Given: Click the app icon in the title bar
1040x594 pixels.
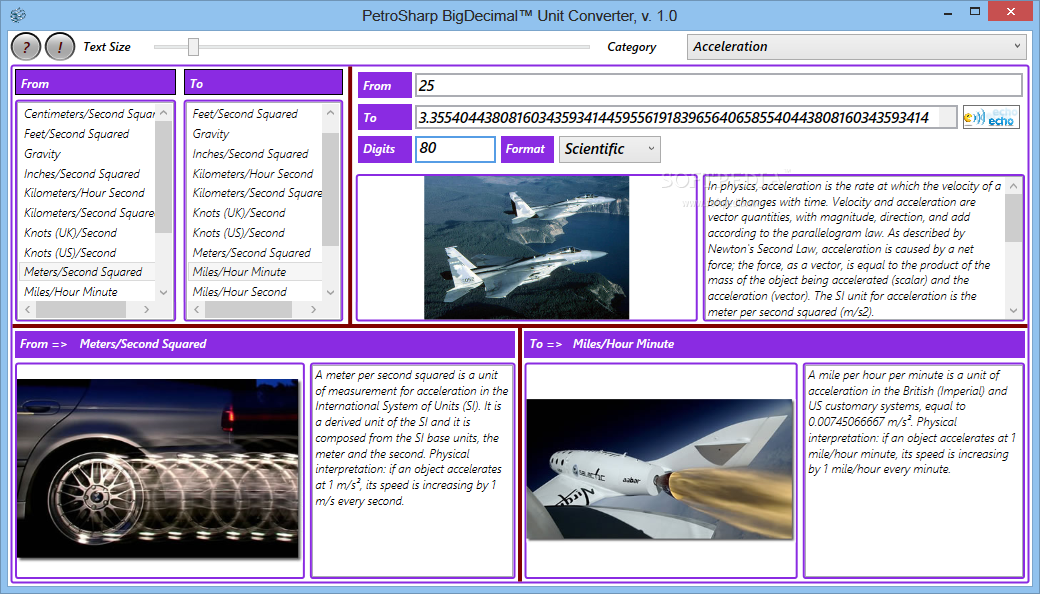Looking at the screenshot, I should tap(18, 15).
